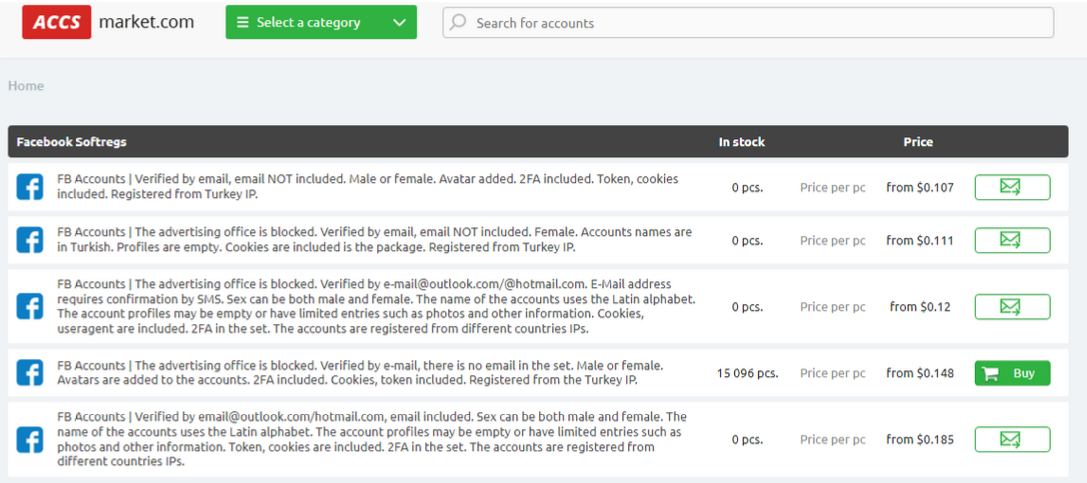Click the Facebook Softregs header
The image size is (1087, 483).
(x=71, y=142)
